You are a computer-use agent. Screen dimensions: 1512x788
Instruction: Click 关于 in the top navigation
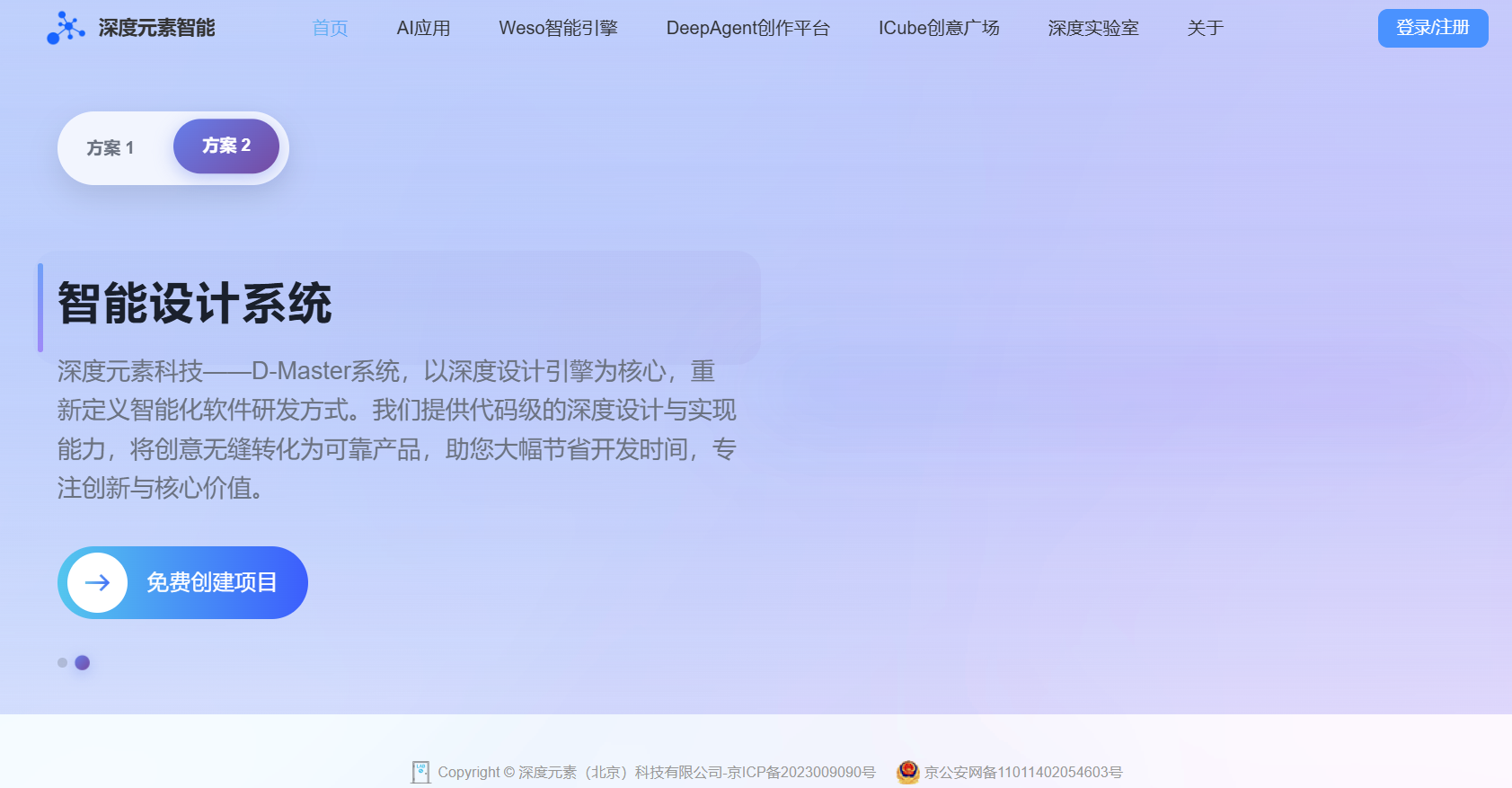1205,28
